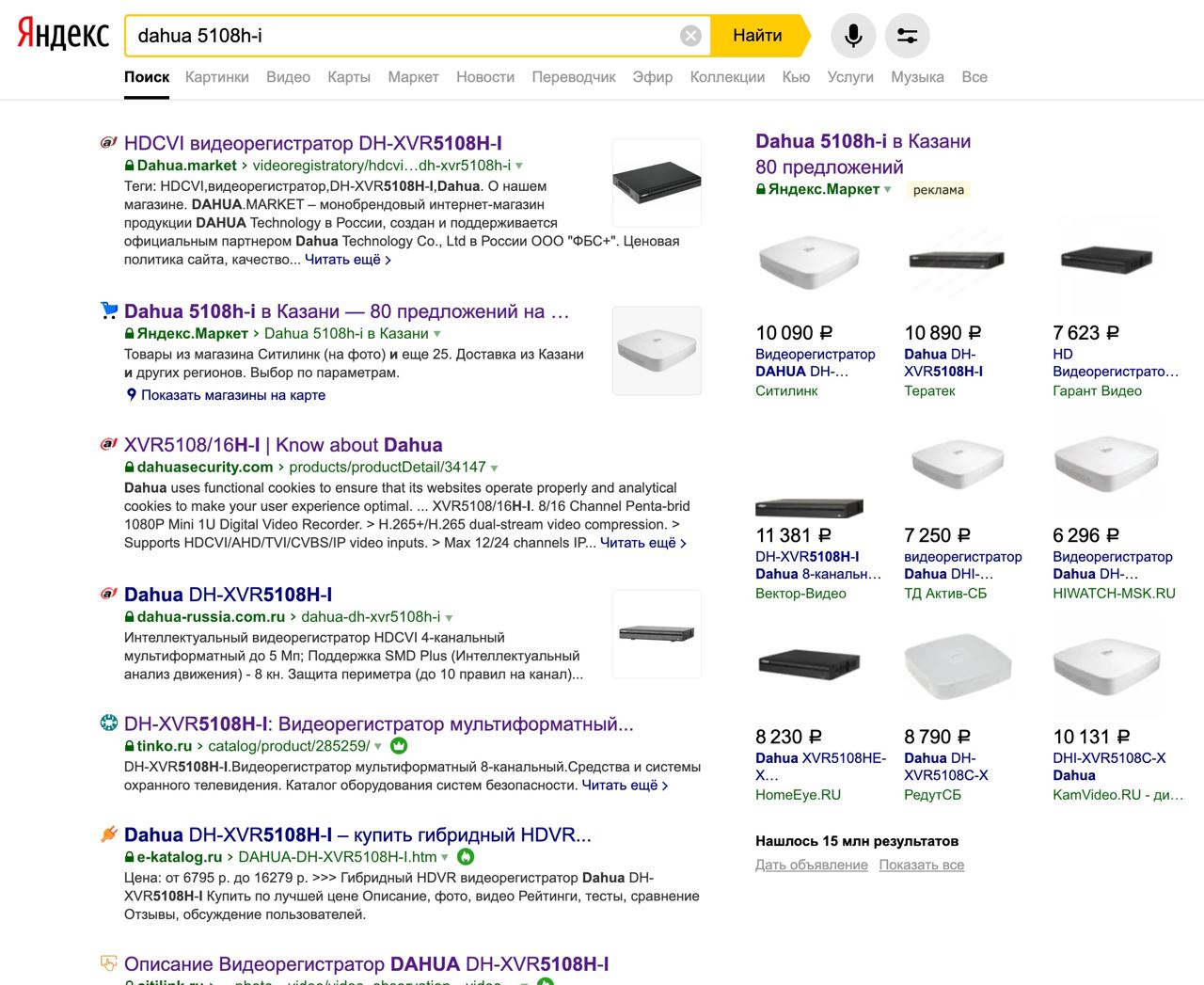
Task: Open HDCVI видеорегистратор DH-XVR5108H-I result
Action: (x=313, y=143)
